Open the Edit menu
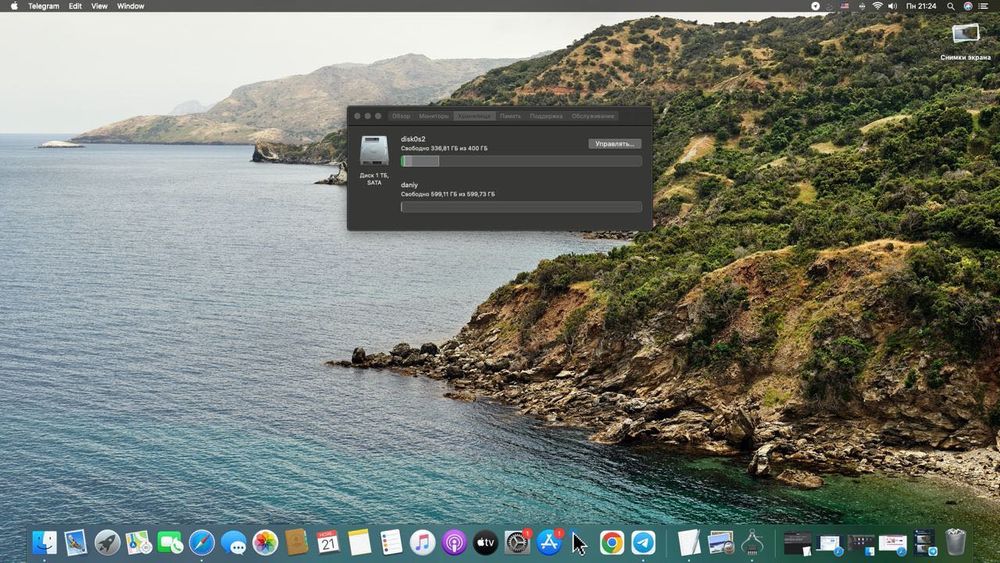The height and width of the screenshot is (563, 1000). pos(75,6)
